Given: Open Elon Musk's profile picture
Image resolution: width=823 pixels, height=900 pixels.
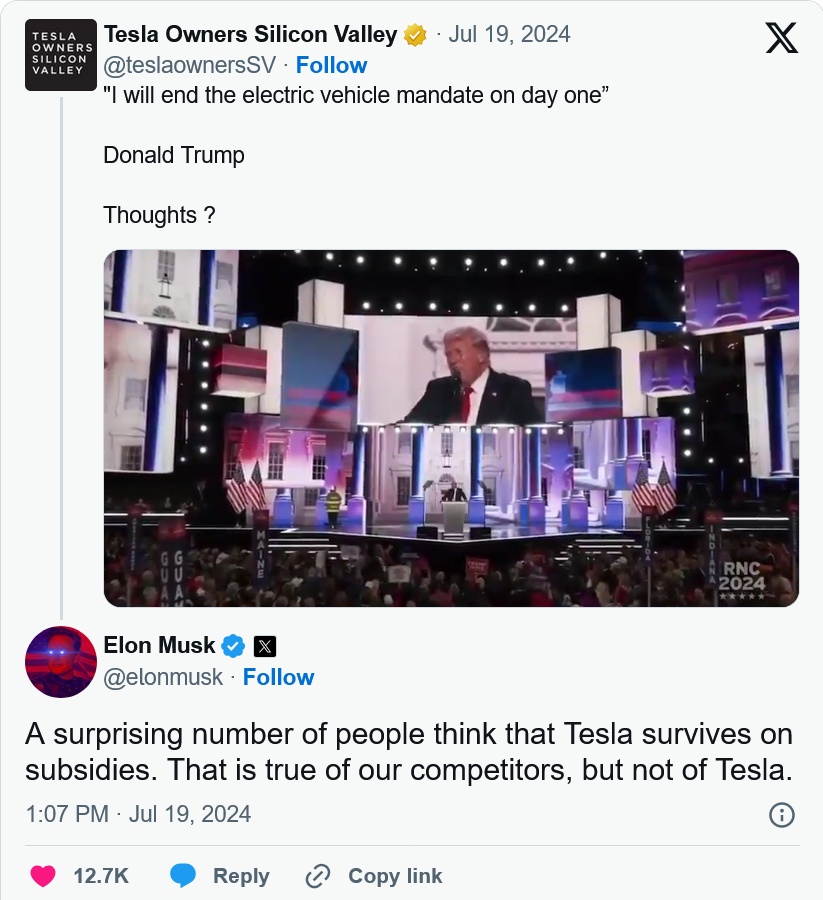Looking at the screenshot, I should [x=61, y=662].
